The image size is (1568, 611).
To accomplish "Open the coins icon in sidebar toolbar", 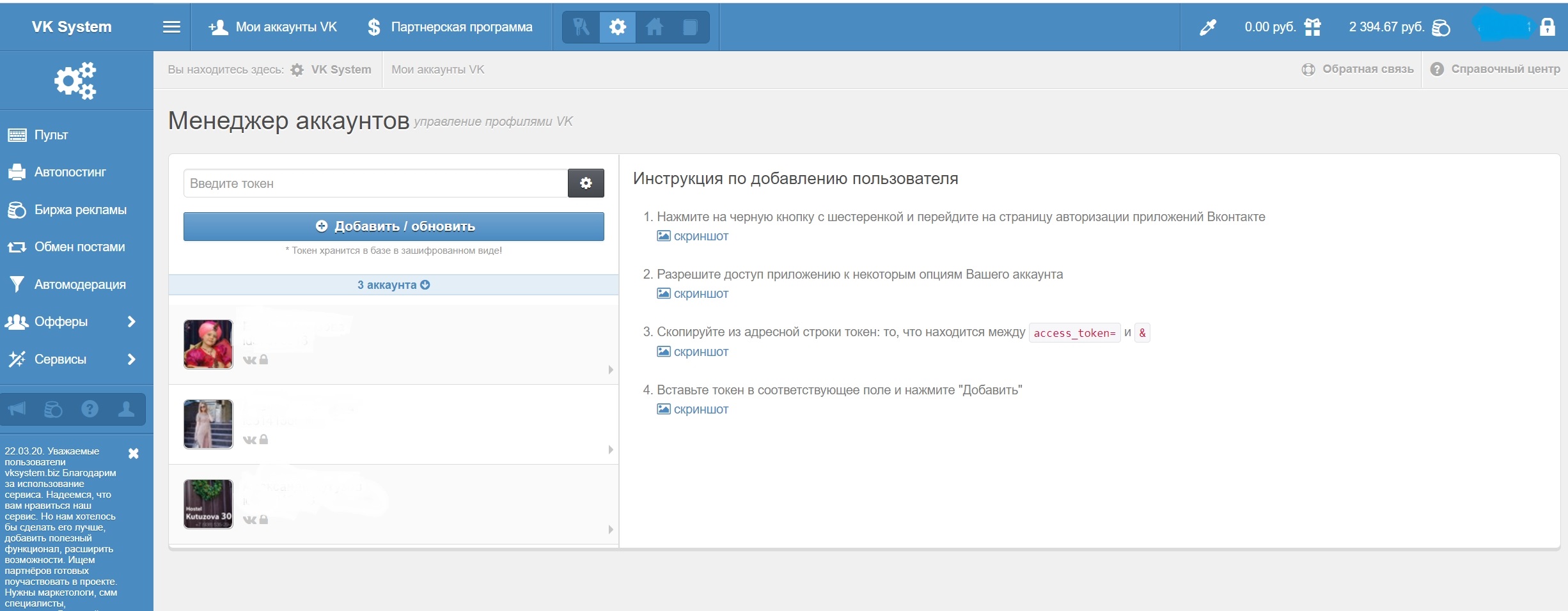I will click(x=53, y=409).
